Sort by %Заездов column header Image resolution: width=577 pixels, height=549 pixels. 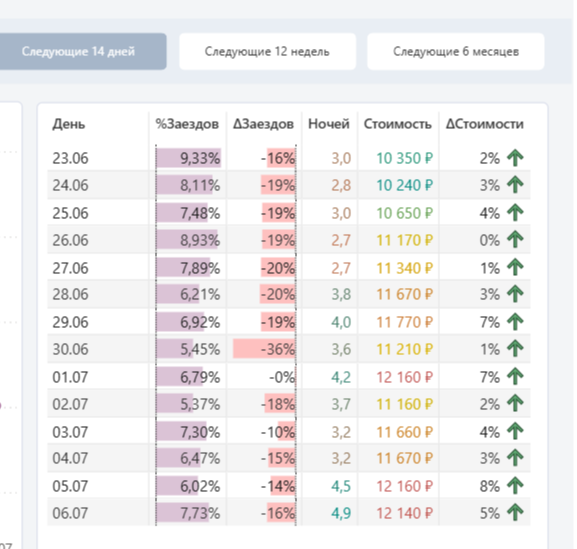[187, 124]
